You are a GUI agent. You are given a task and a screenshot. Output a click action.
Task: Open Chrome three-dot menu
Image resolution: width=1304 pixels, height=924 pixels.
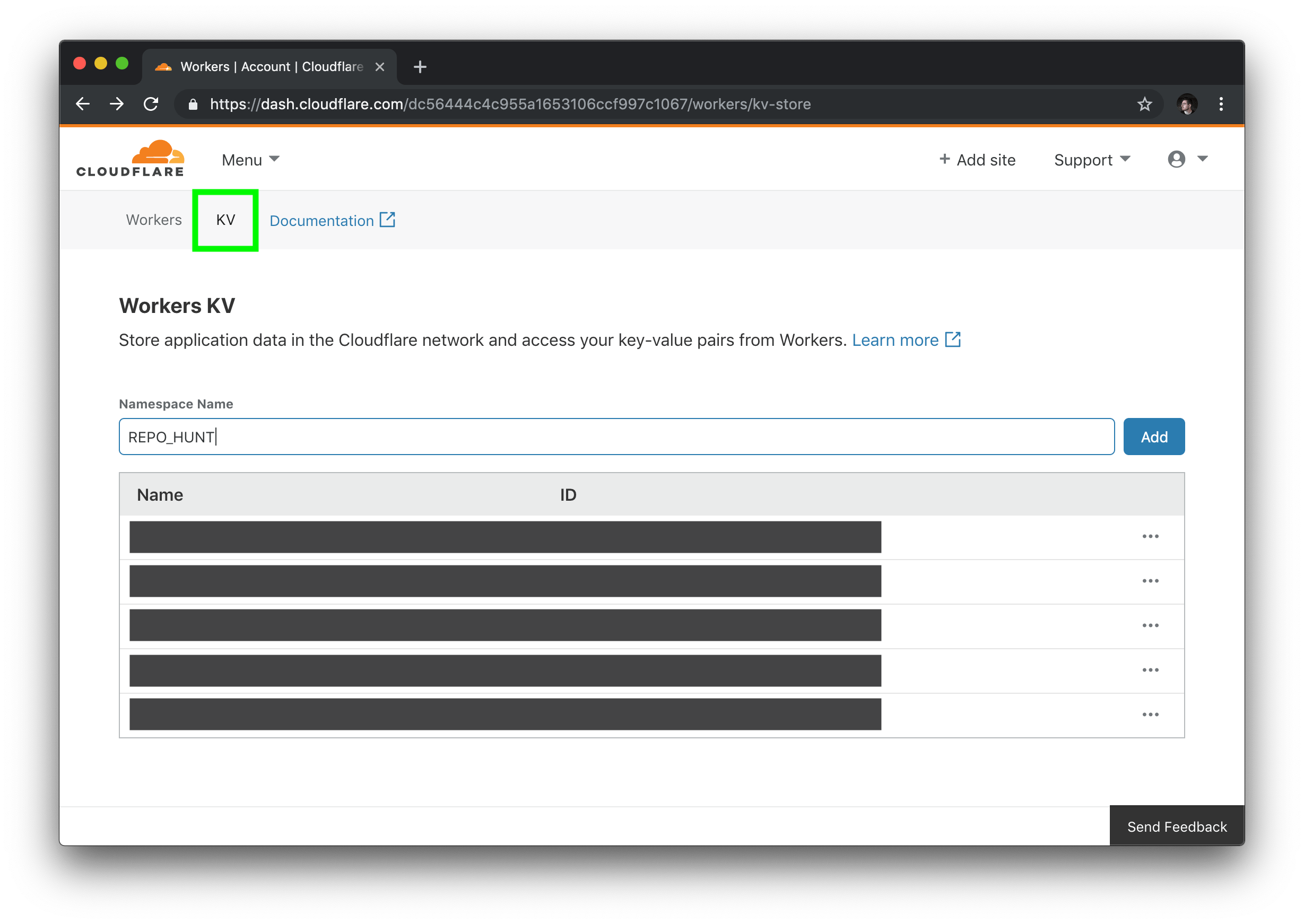click(1221, 104)
